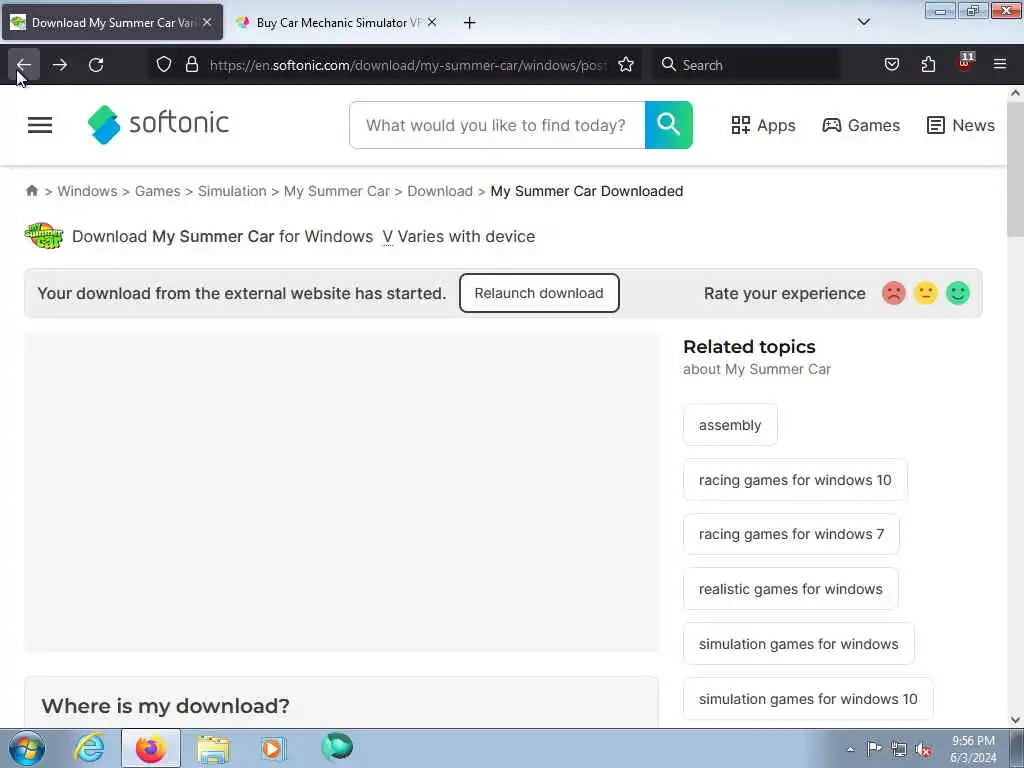Go back using the browser back arrow

coord(24,65)
